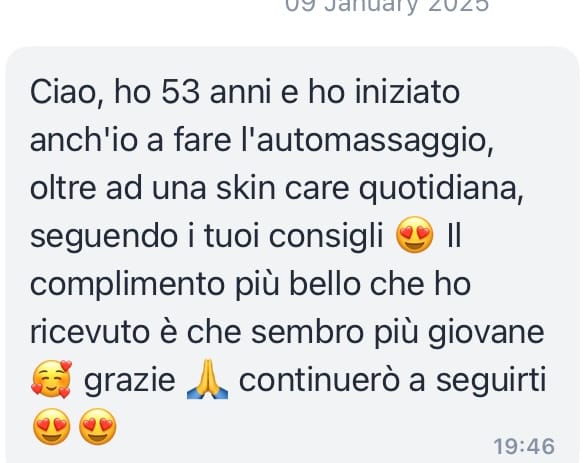Click the word "grazie" in the message

point(130,382)
